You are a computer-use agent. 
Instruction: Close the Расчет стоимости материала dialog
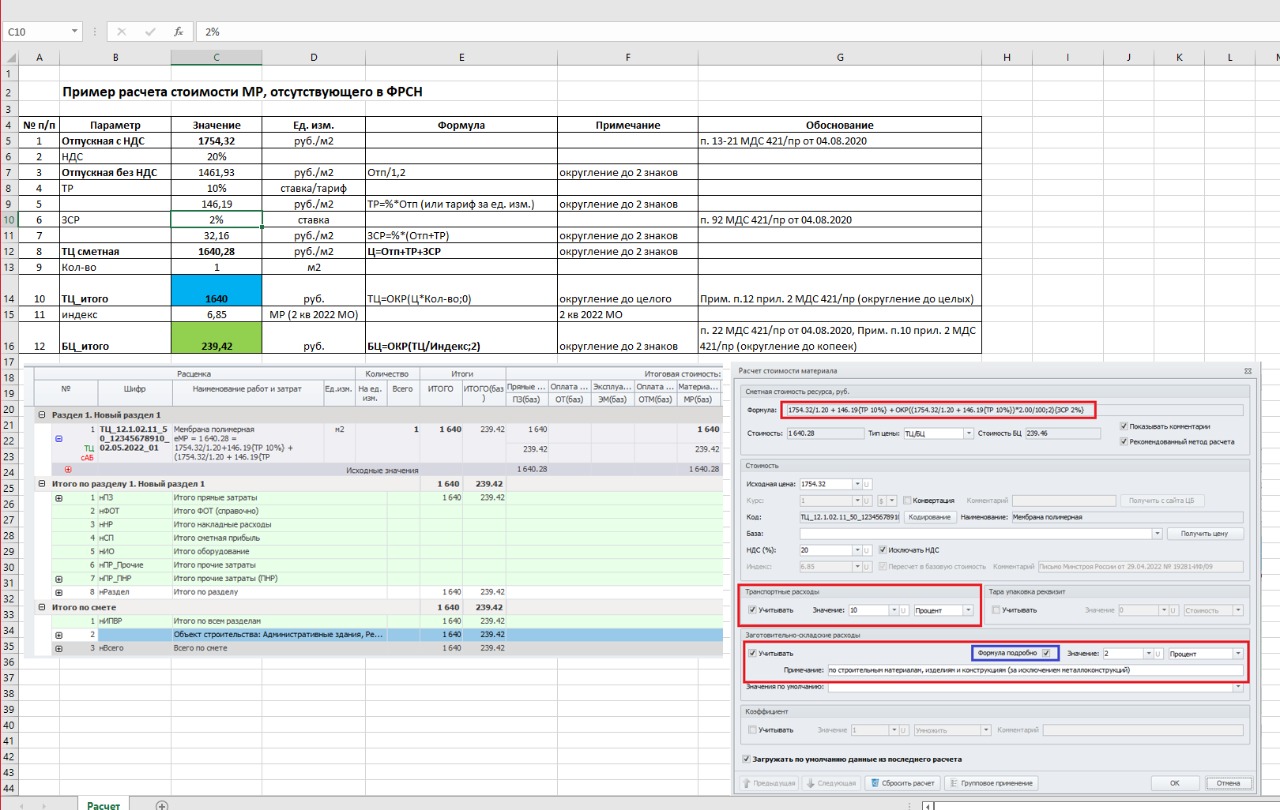[1247, 370]
